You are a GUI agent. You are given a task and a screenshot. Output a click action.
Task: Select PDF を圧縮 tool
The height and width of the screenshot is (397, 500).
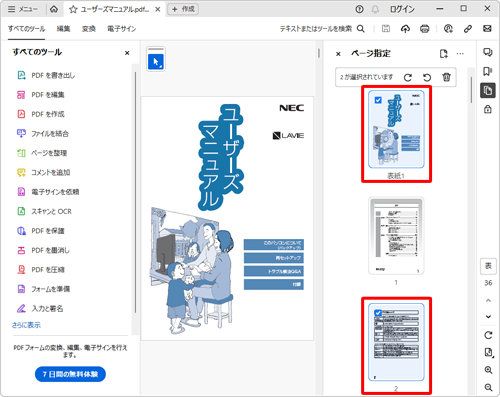coord(41,269)
